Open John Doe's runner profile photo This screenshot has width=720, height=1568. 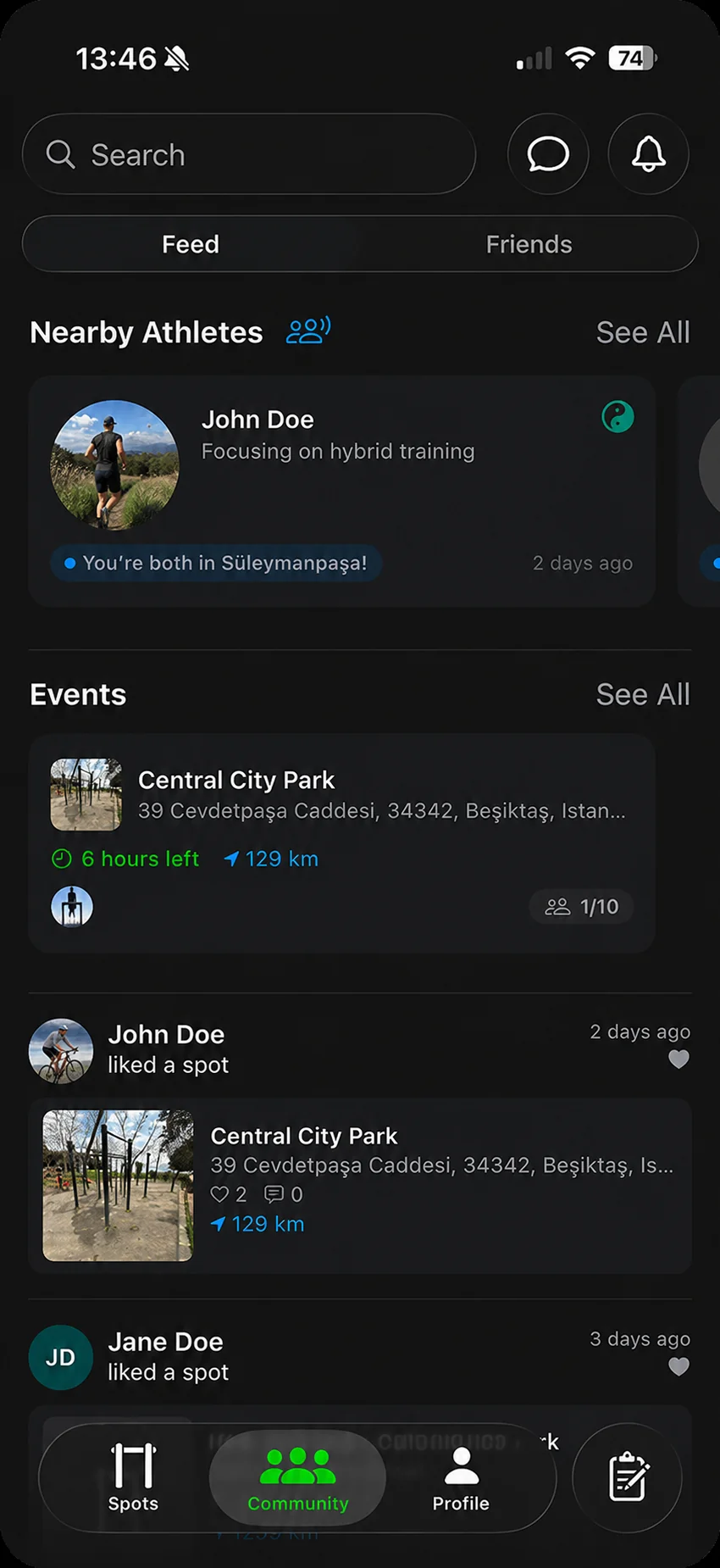[x=115, y=464]
